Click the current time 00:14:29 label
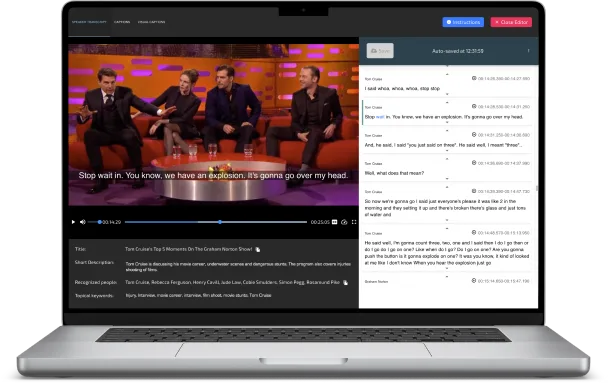The width and height of the screenshot is (609, 383). (111, 222)
